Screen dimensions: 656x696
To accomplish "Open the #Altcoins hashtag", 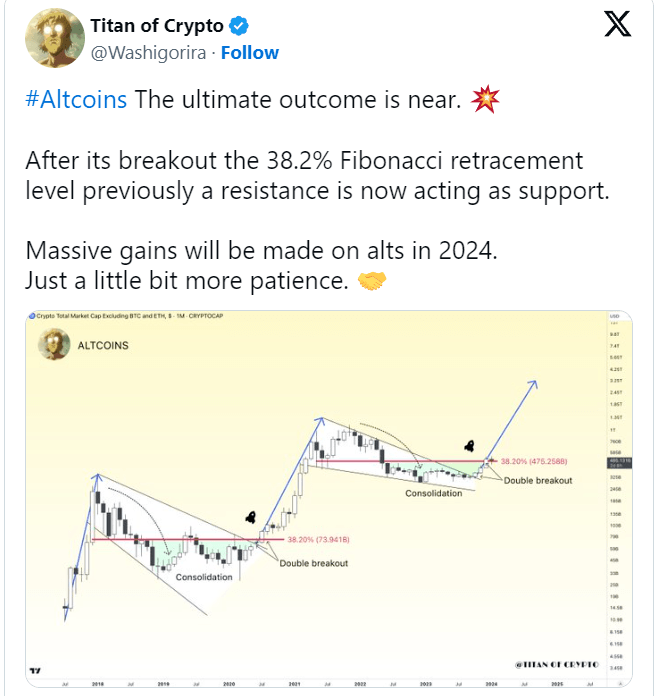I will 76,99.
